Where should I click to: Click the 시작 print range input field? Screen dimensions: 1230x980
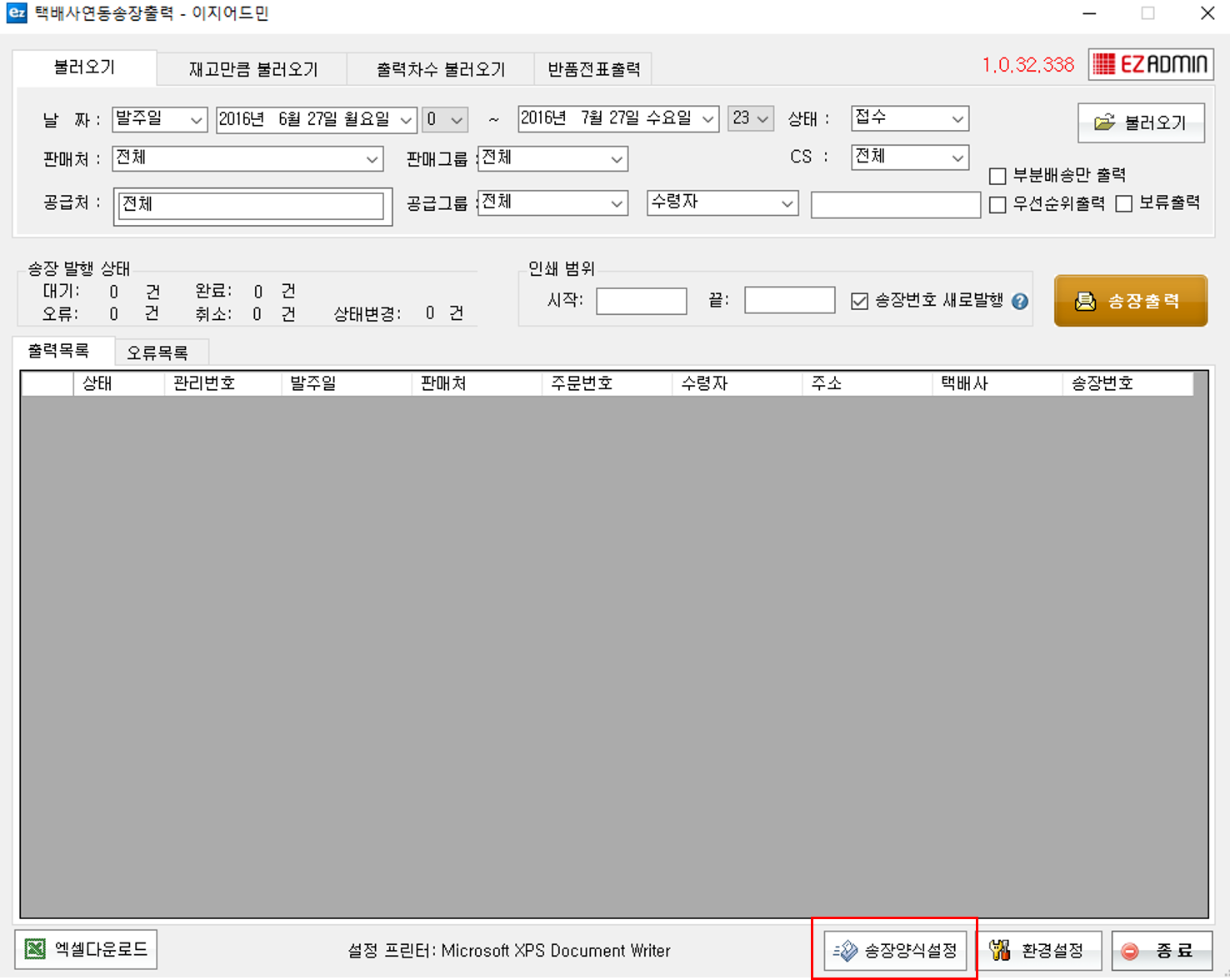(x=641, y=301)
